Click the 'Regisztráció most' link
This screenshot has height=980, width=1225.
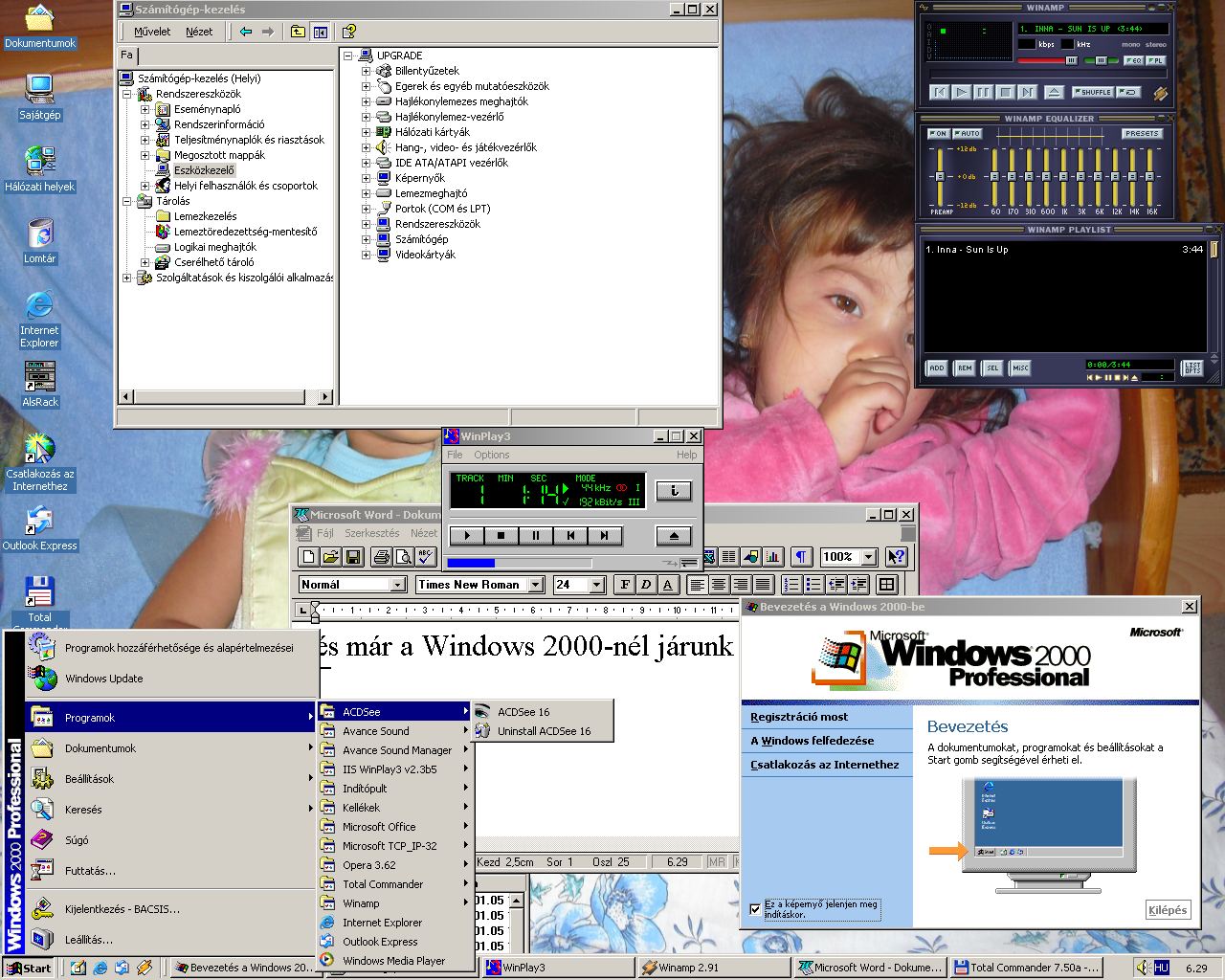[799, 717]
